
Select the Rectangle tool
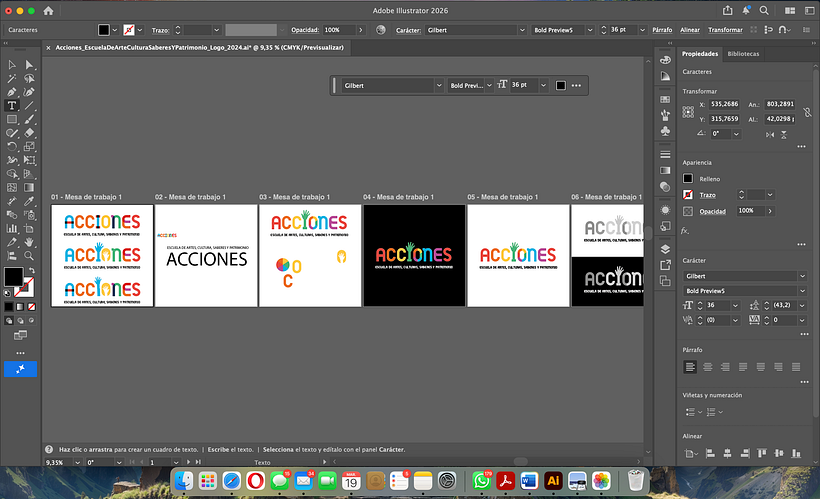[12, 119]
